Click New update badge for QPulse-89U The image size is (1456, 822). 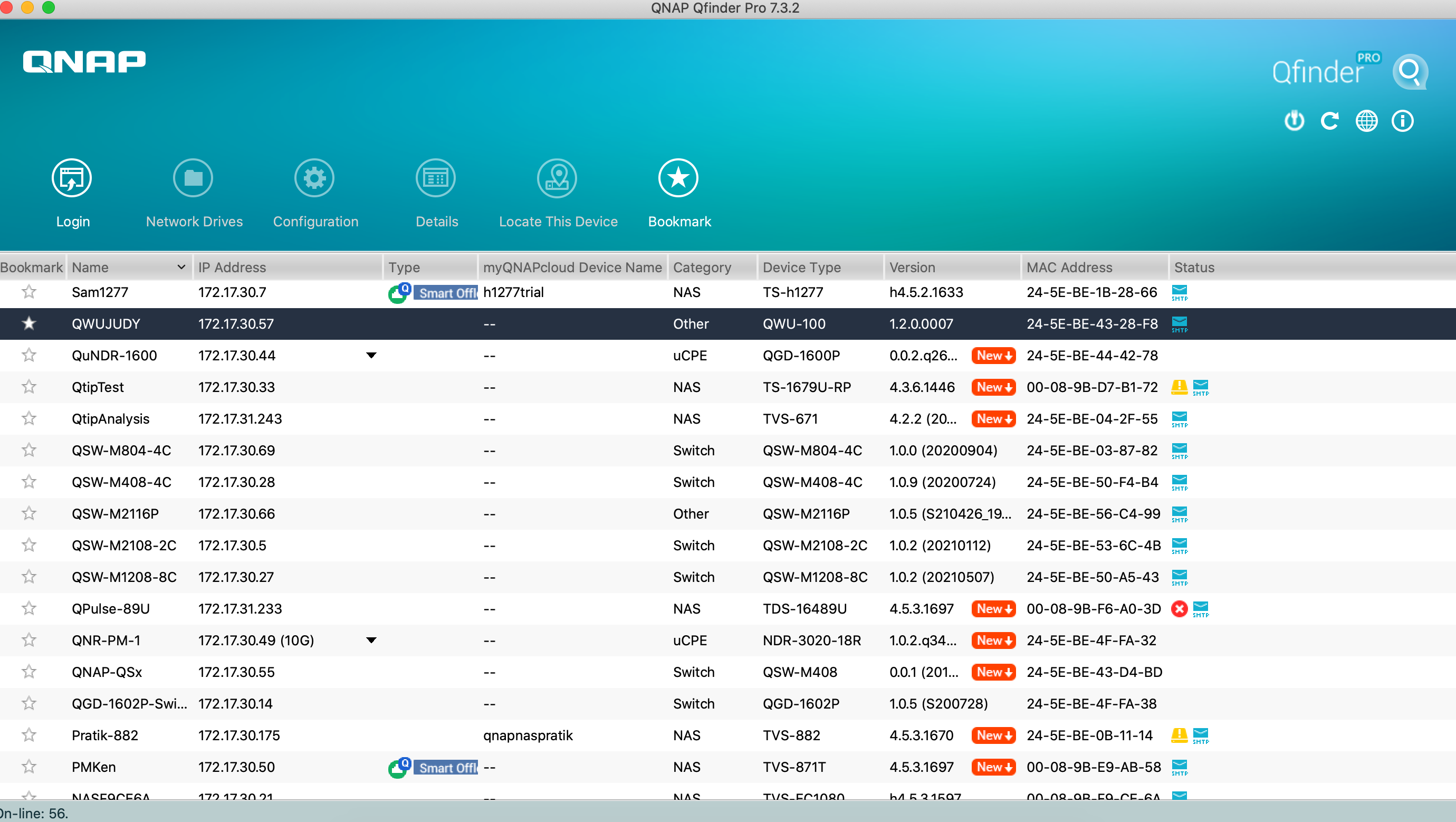pyautogui.click(x=993, y=609)
